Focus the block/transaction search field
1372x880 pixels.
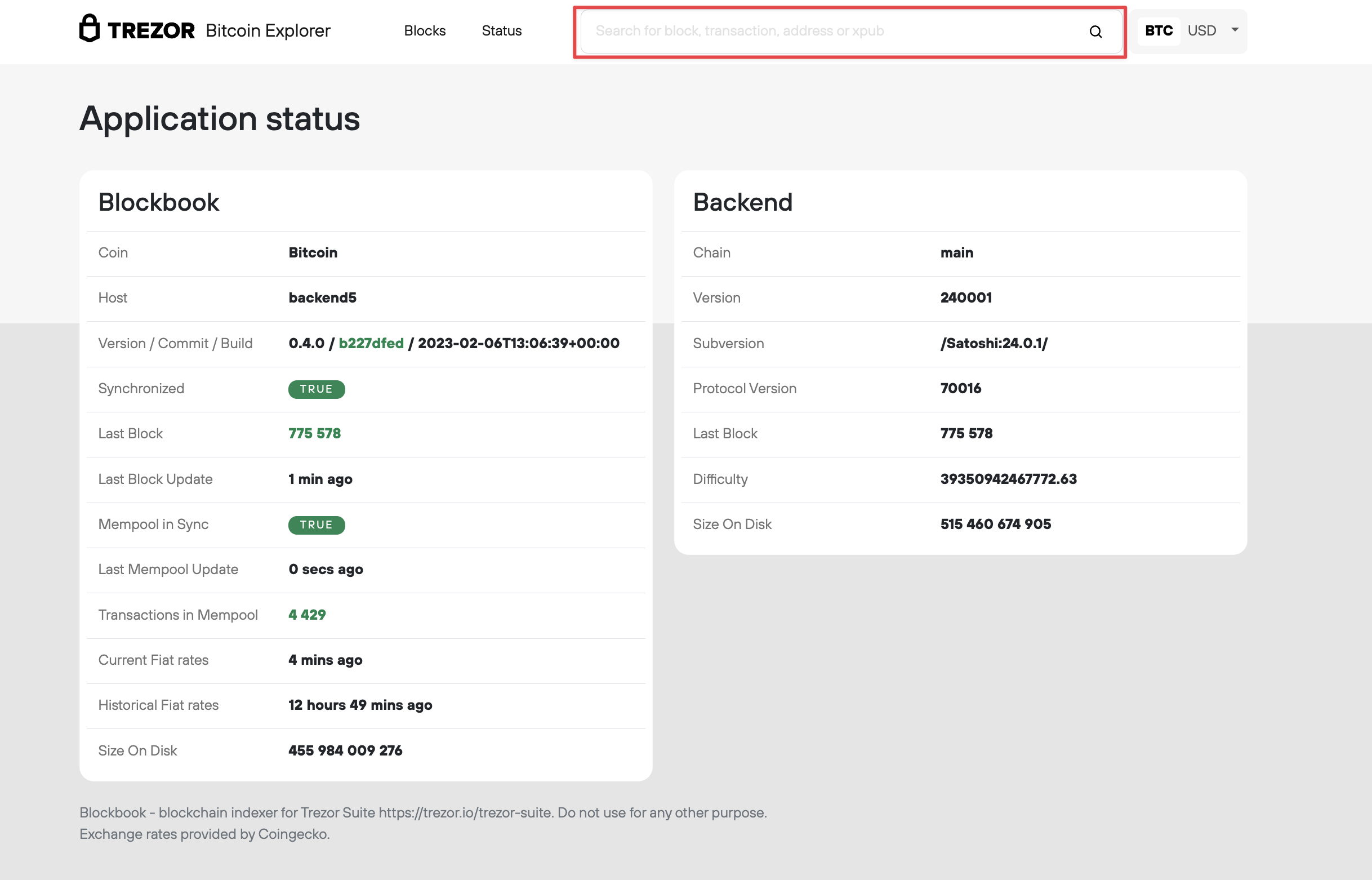[851, 32]
